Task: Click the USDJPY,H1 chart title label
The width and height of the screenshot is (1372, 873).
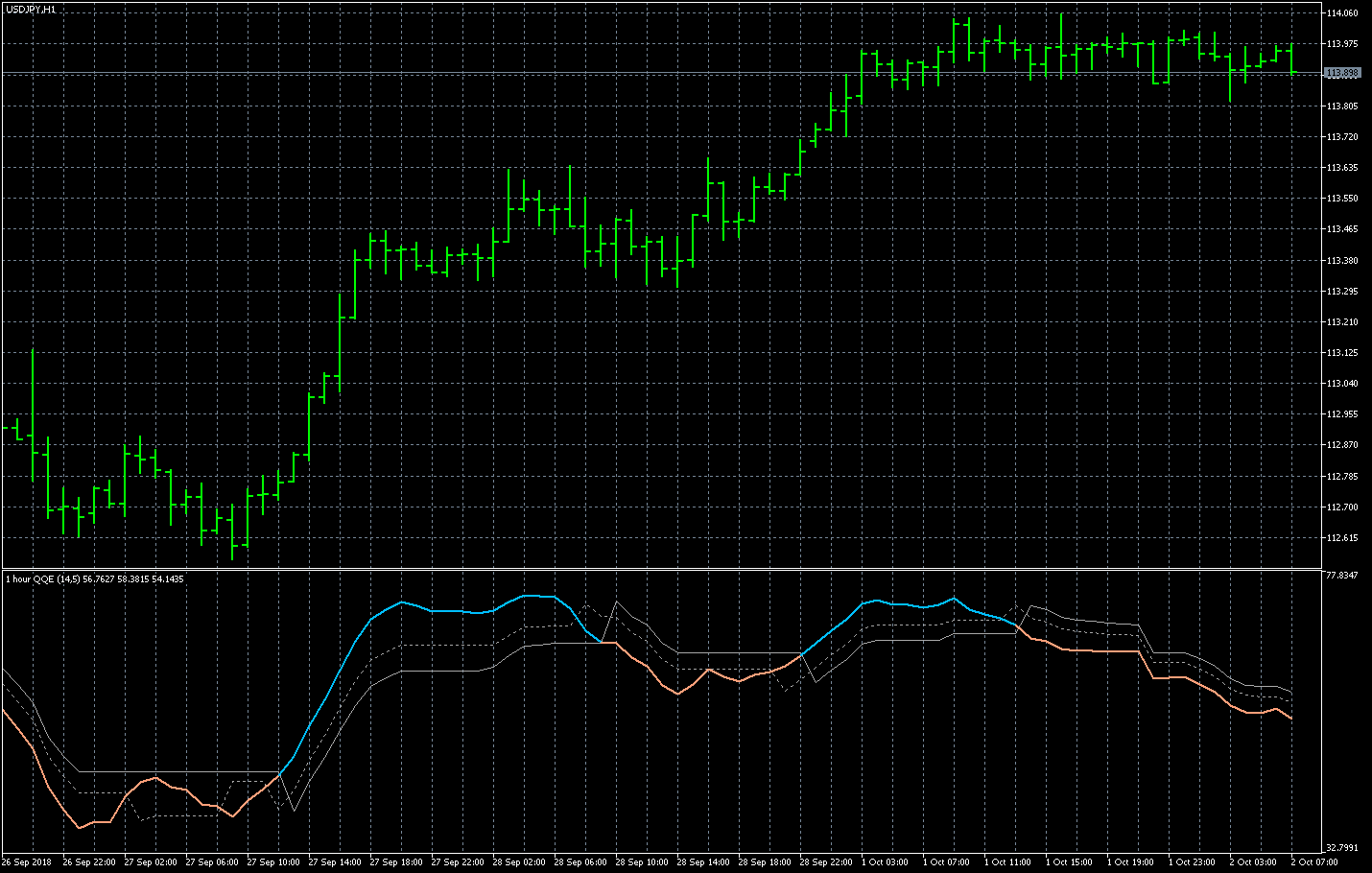Action: tap(31, 9)
